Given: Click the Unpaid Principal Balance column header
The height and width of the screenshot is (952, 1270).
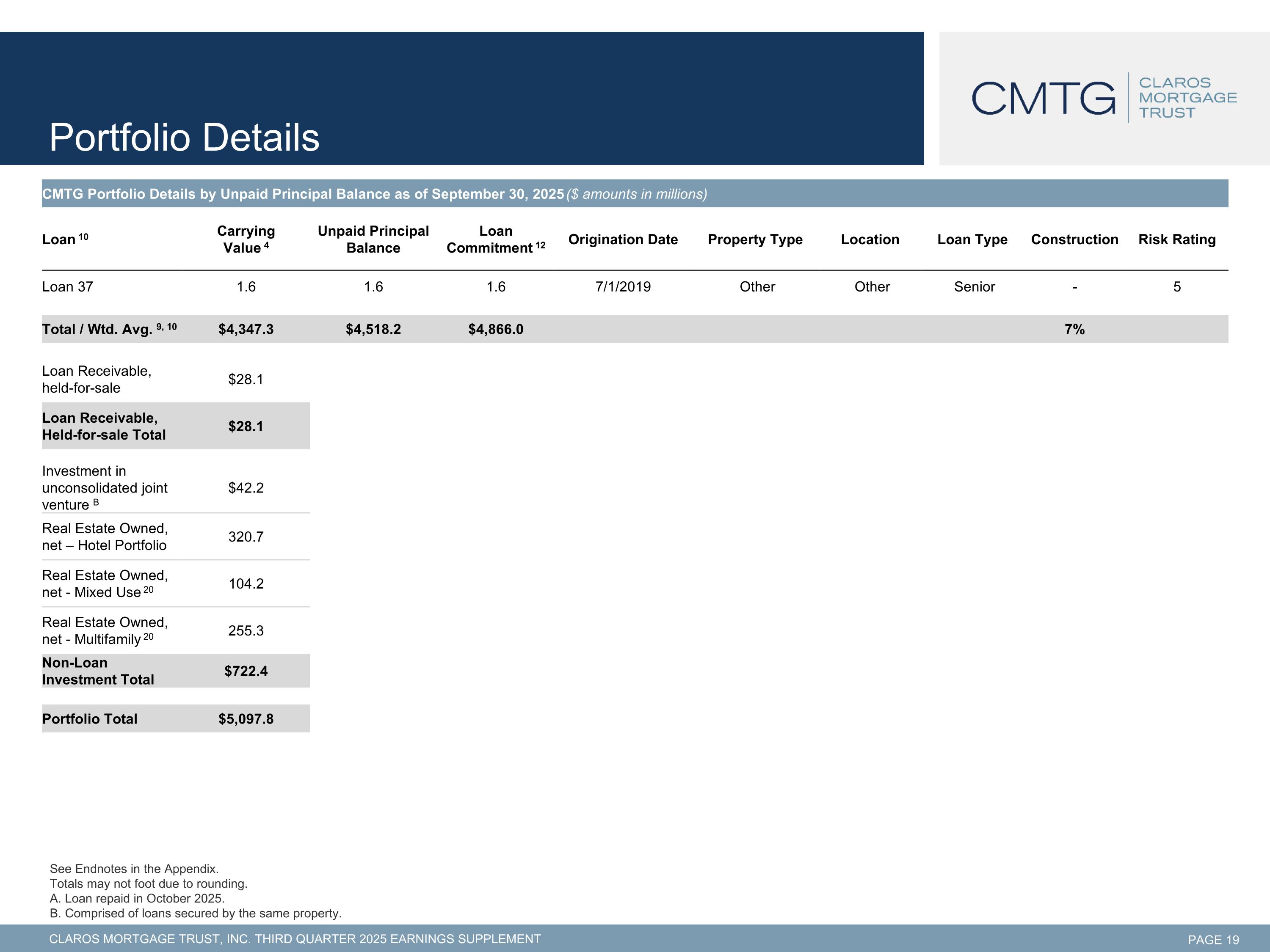Looking at the screenshot, I should [373, 239].
